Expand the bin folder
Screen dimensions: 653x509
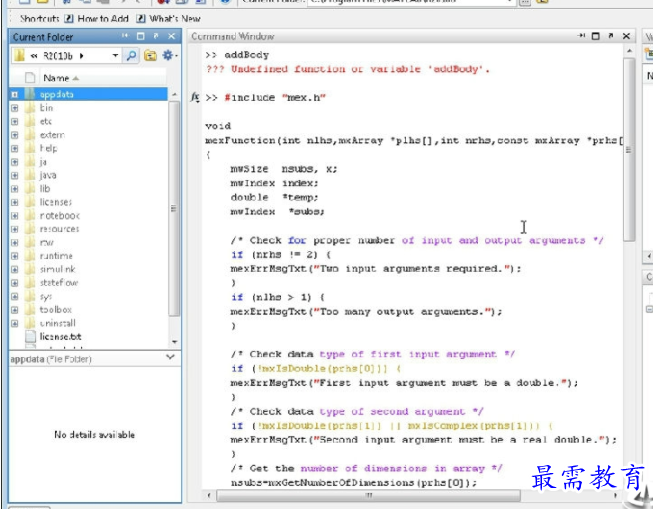pos(15,108)
